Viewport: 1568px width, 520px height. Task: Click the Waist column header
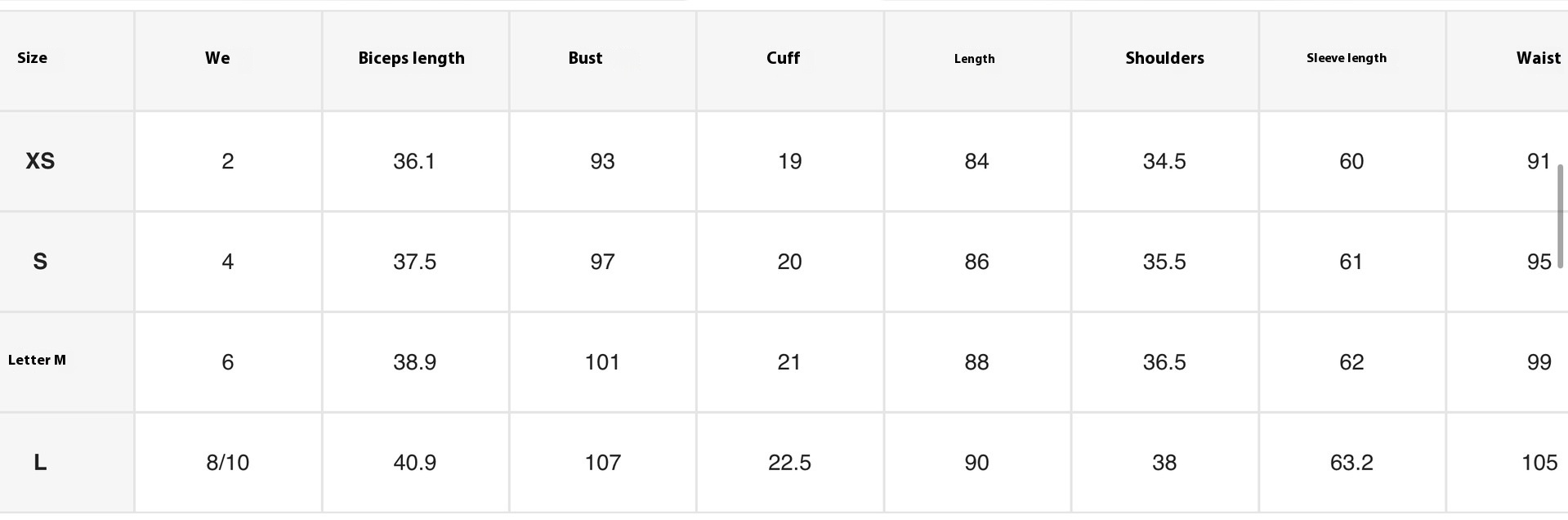tap(1538, 58)
